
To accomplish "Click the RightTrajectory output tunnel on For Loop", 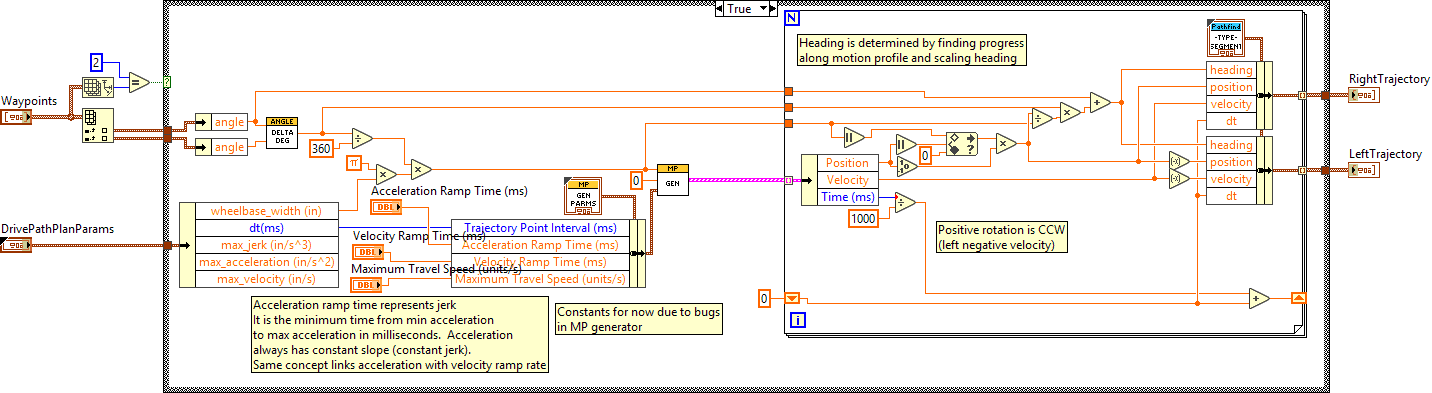I will [x=1303, y=95].
